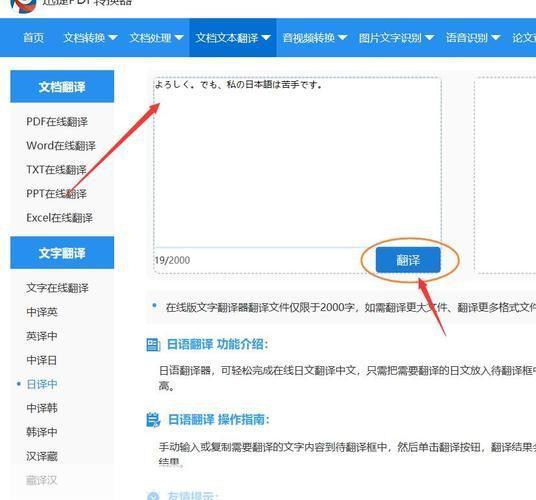
Task: Select the active 日译中 mode
Action: click(42, 384)
